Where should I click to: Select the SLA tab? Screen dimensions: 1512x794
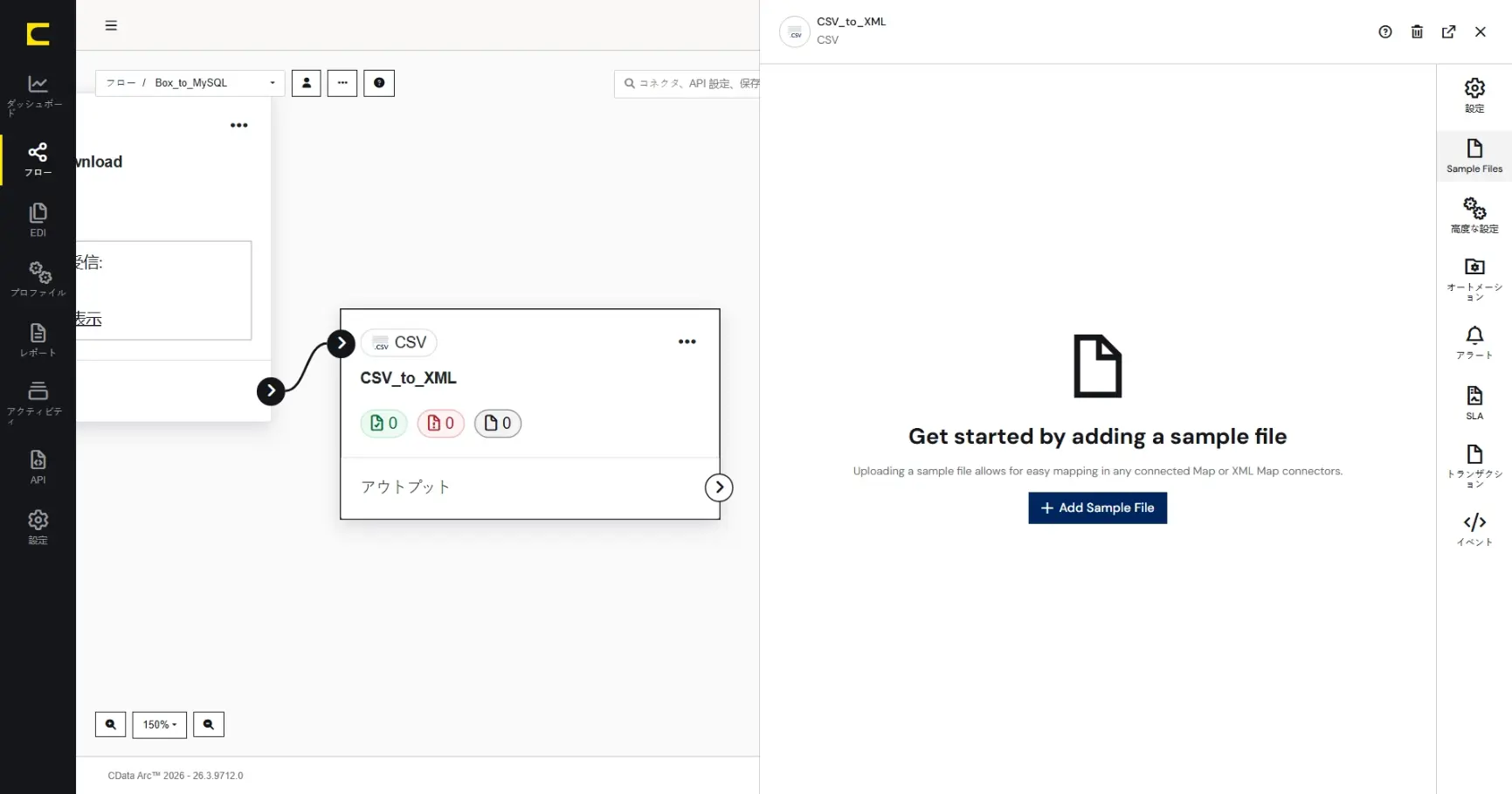coord(1474,404)
